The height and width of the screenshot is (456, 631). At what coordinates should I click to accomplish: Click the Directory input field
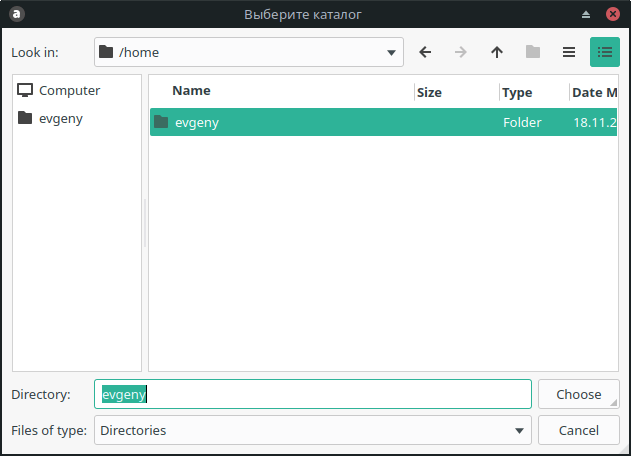[x=313, y=394]
